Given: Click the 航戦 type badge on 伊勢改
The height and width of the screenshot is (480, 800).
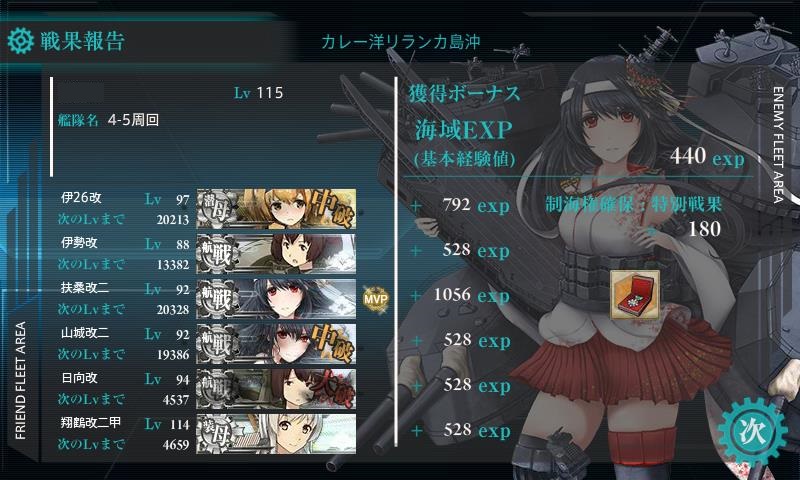Looking at the screenshot, I should 218,254.
